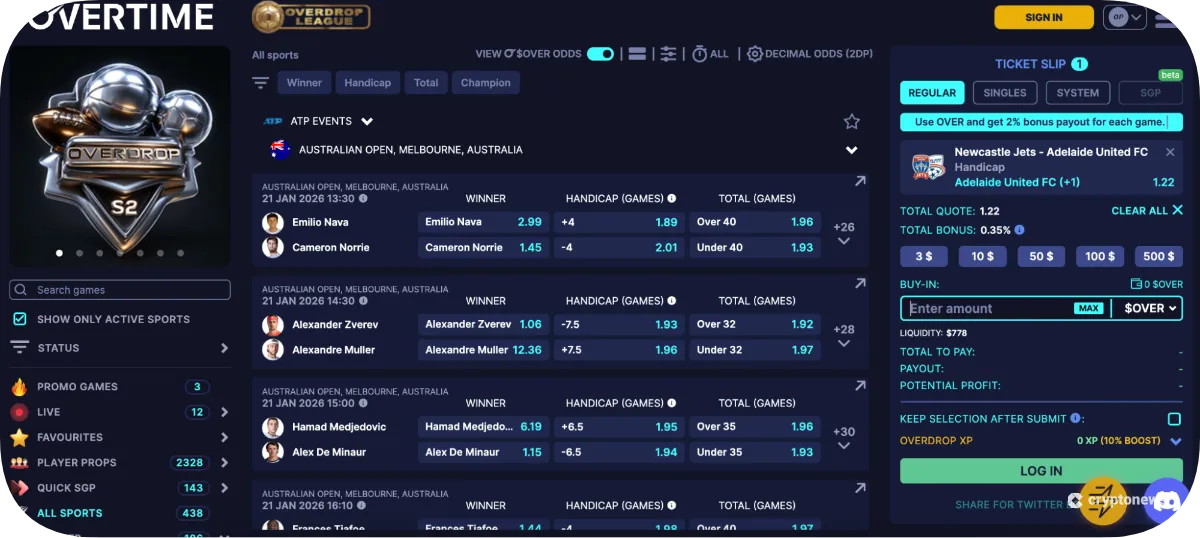
Task: Favourite the ATP Events with star icon
Action: 851,121
